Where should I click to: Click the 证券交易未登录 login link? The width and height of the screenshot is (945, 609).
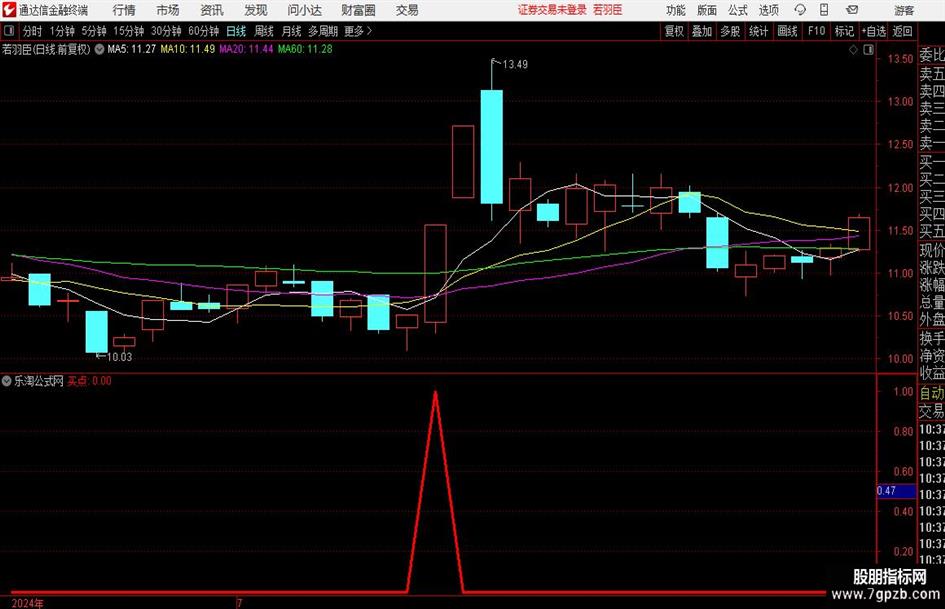click(552, 10)
